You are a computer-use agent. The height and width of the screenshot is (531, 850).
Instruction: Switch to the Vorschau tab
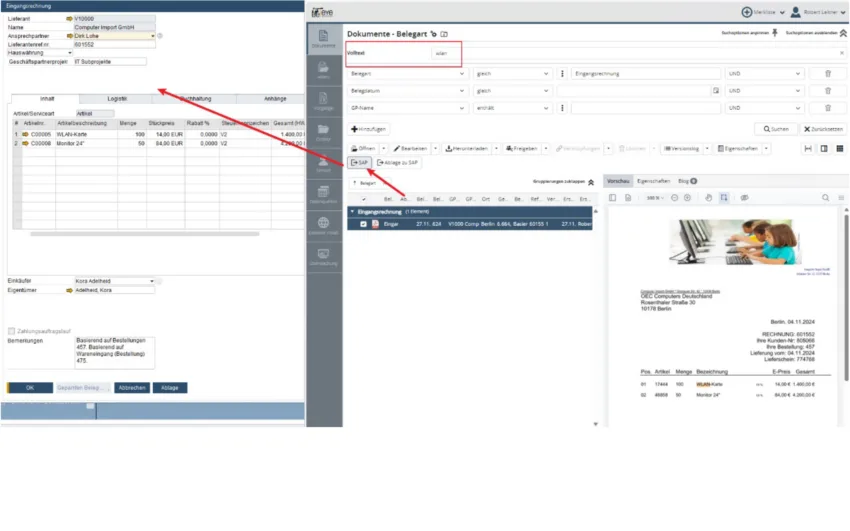(x=618, y=181)
